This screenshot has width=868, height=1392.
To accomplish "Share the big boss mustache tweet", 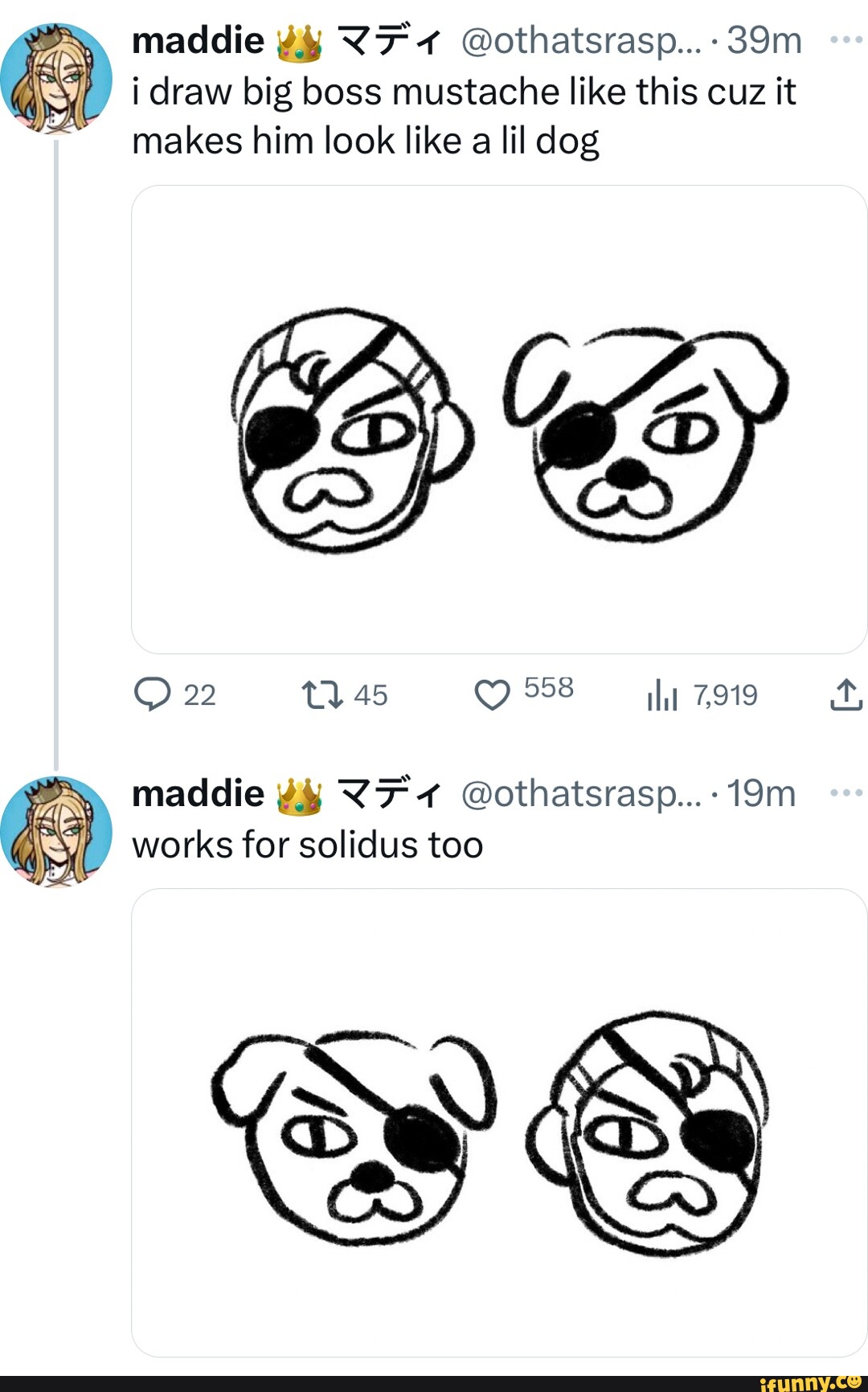I will tap(845, 694).
